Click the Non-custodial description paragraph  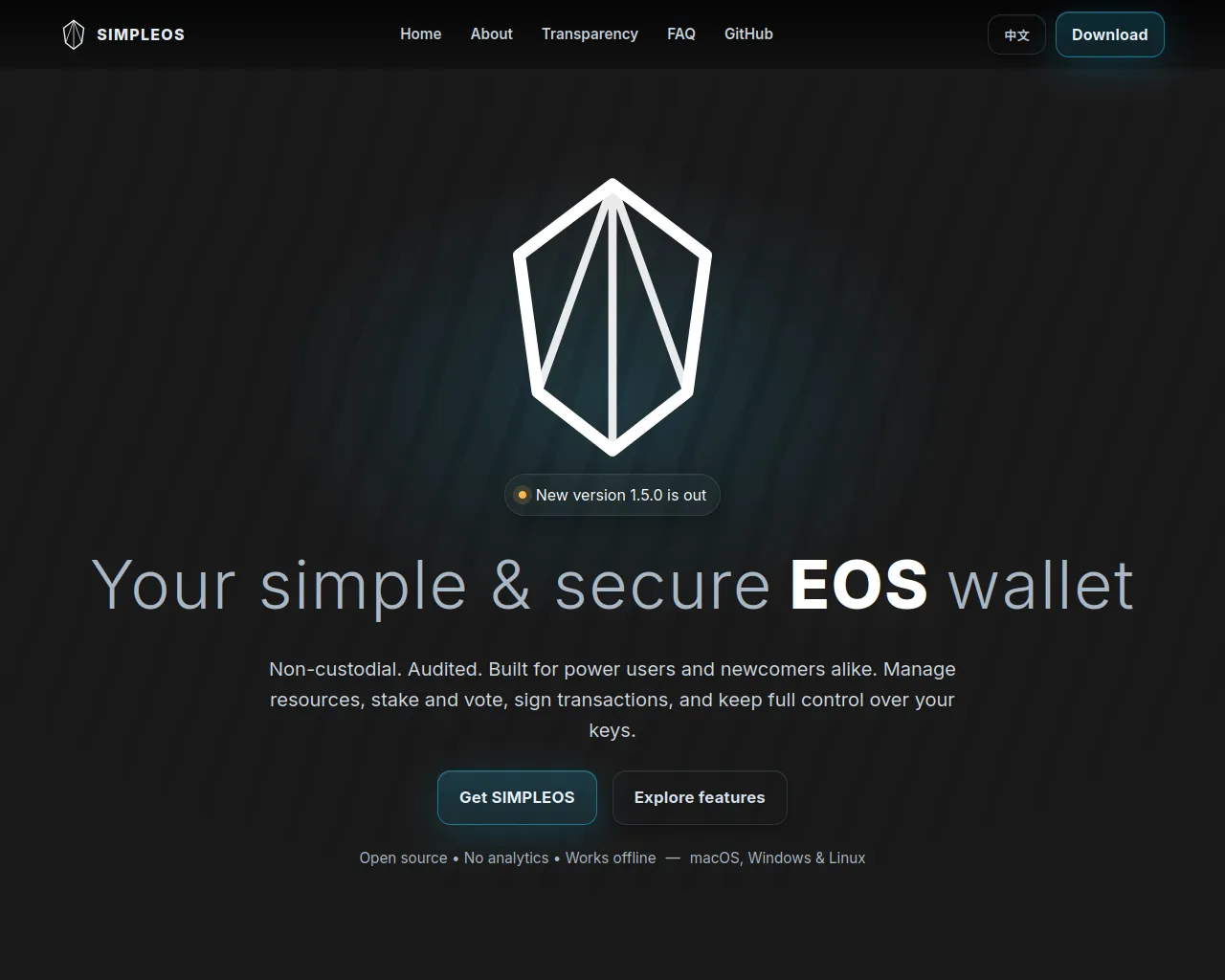pos(612,700)
